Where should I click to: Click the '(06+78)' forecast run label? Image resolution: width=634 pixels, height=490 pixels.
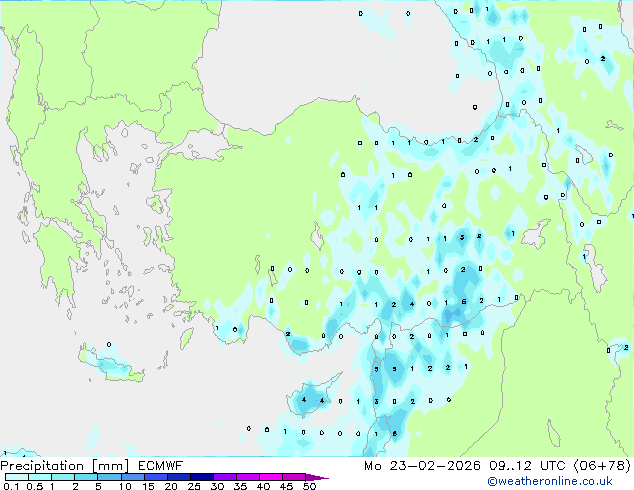click(x=602, y=466)
